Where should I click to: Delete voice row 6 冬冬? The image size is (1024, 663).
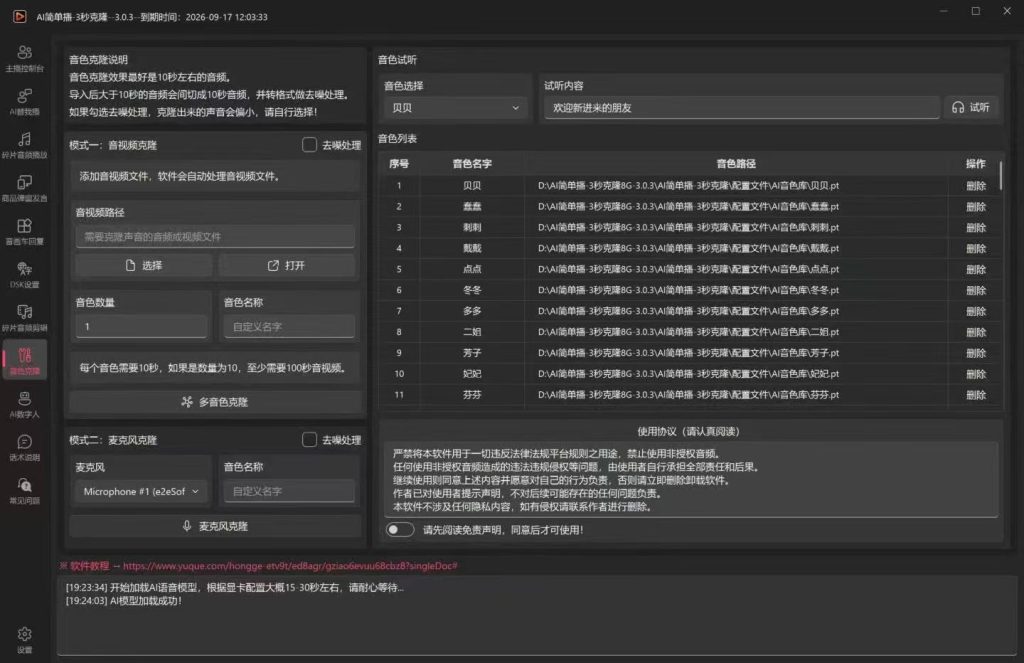pyautogui.click(x=976, y=290)
